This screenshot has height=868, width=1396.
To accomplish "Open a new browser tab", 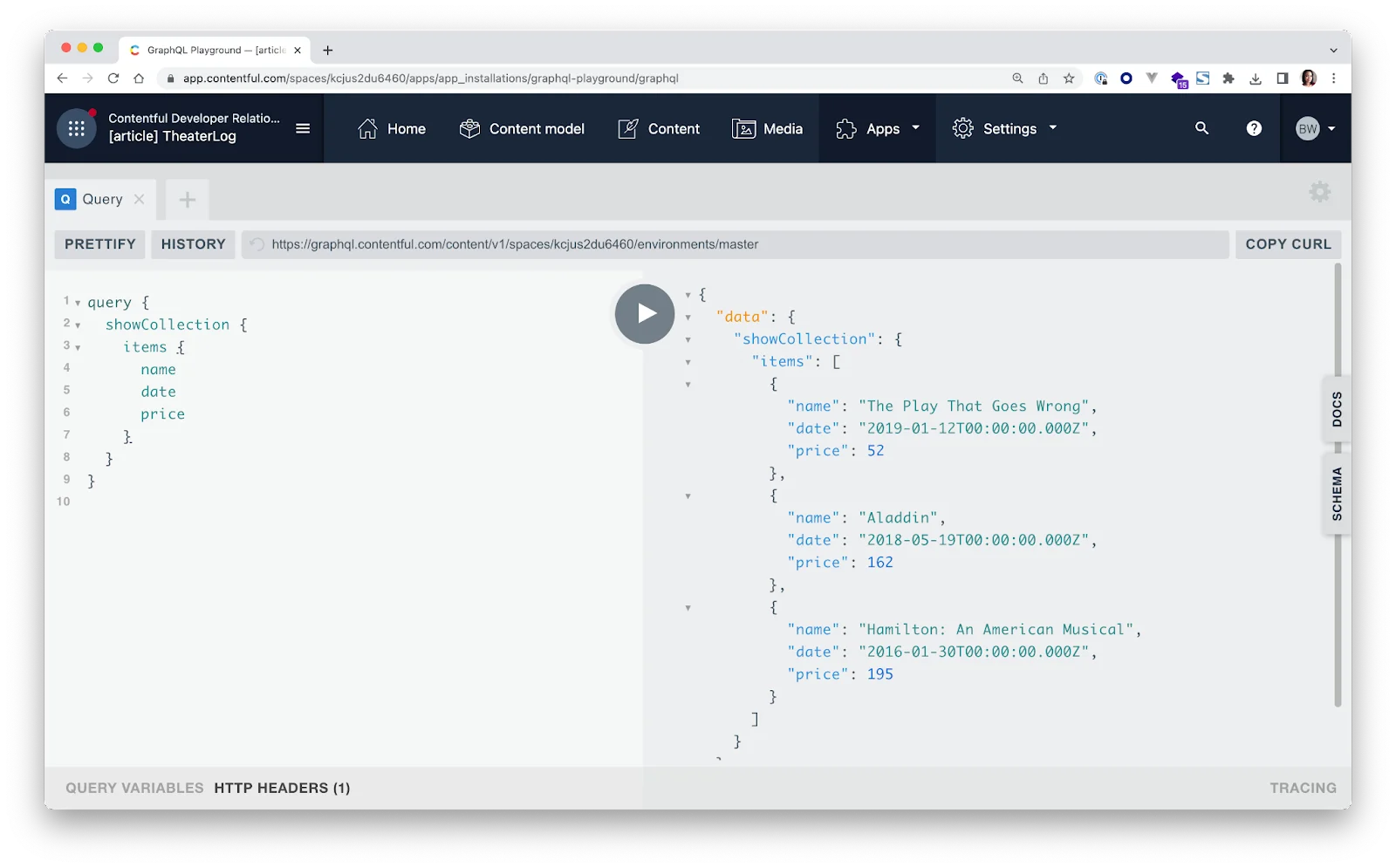I will (x=327, y=51).
